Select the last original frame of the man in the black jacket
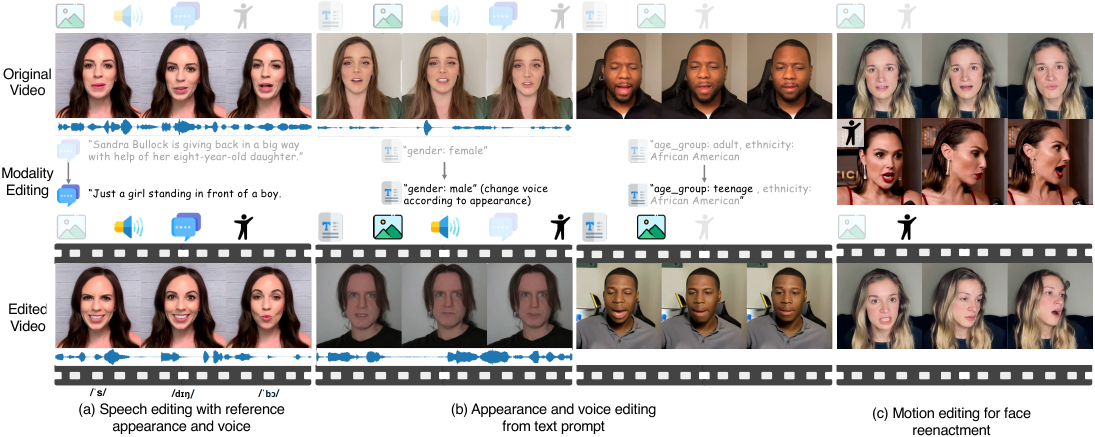Image resolution: width=1095 pixels, height=437 pixels. (x=789, y=76)
